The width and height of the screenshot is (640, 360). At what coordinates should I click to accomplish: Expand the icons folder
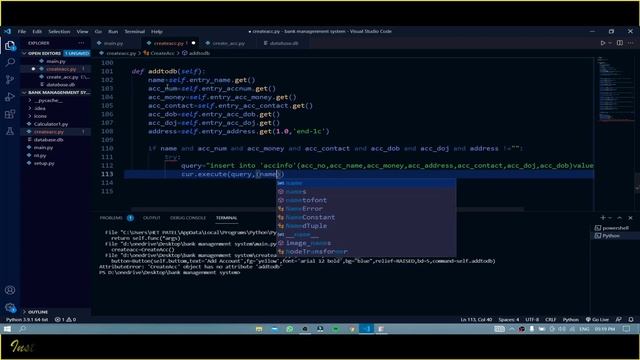pos(40,116)
